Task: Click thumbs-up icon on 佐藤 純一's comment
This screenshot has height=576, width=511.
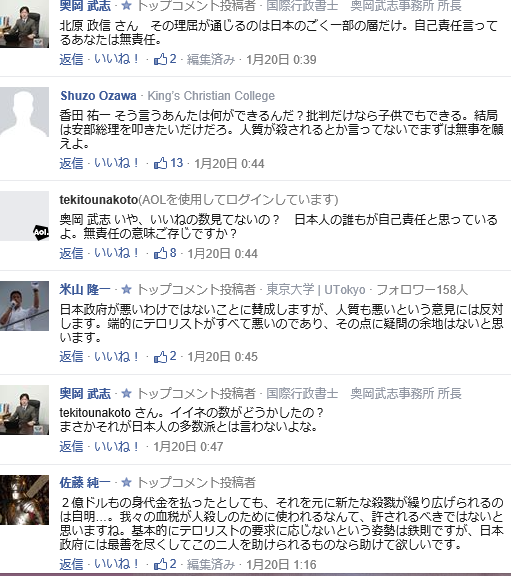Action: click(161, 564)
